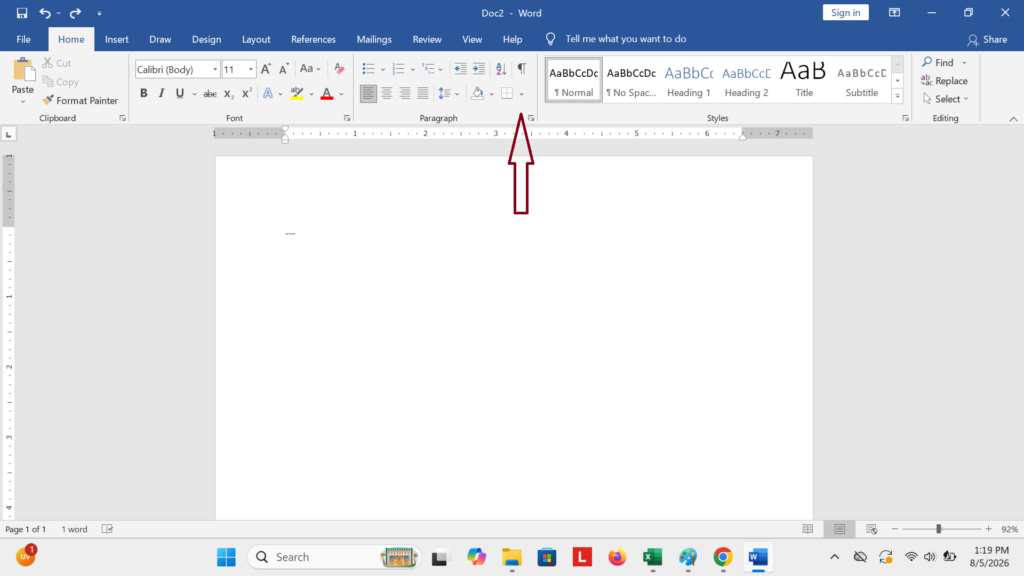Screen dimensions: 1024x576
Task: Apply the Heading 1 style
Action: pos(688,81)
